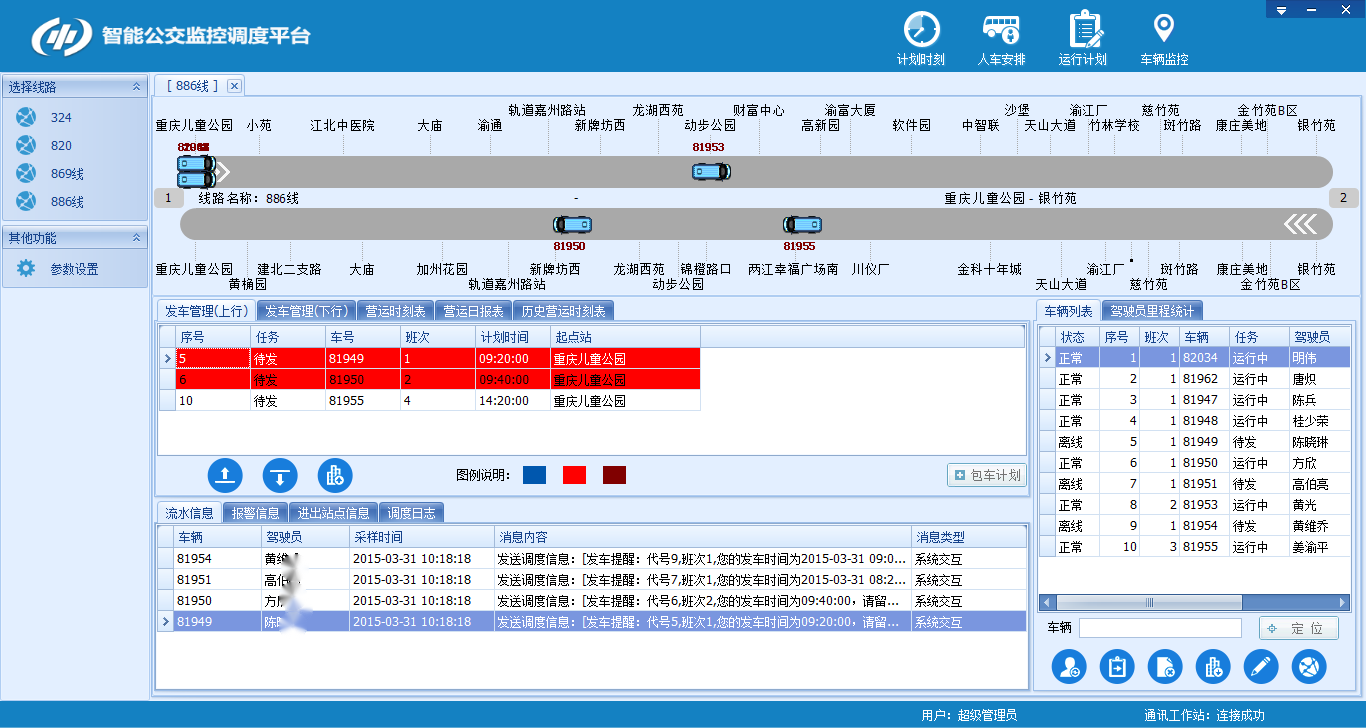Click the delete document icon
1366x728 pixels.
[x=1165, y=666]
